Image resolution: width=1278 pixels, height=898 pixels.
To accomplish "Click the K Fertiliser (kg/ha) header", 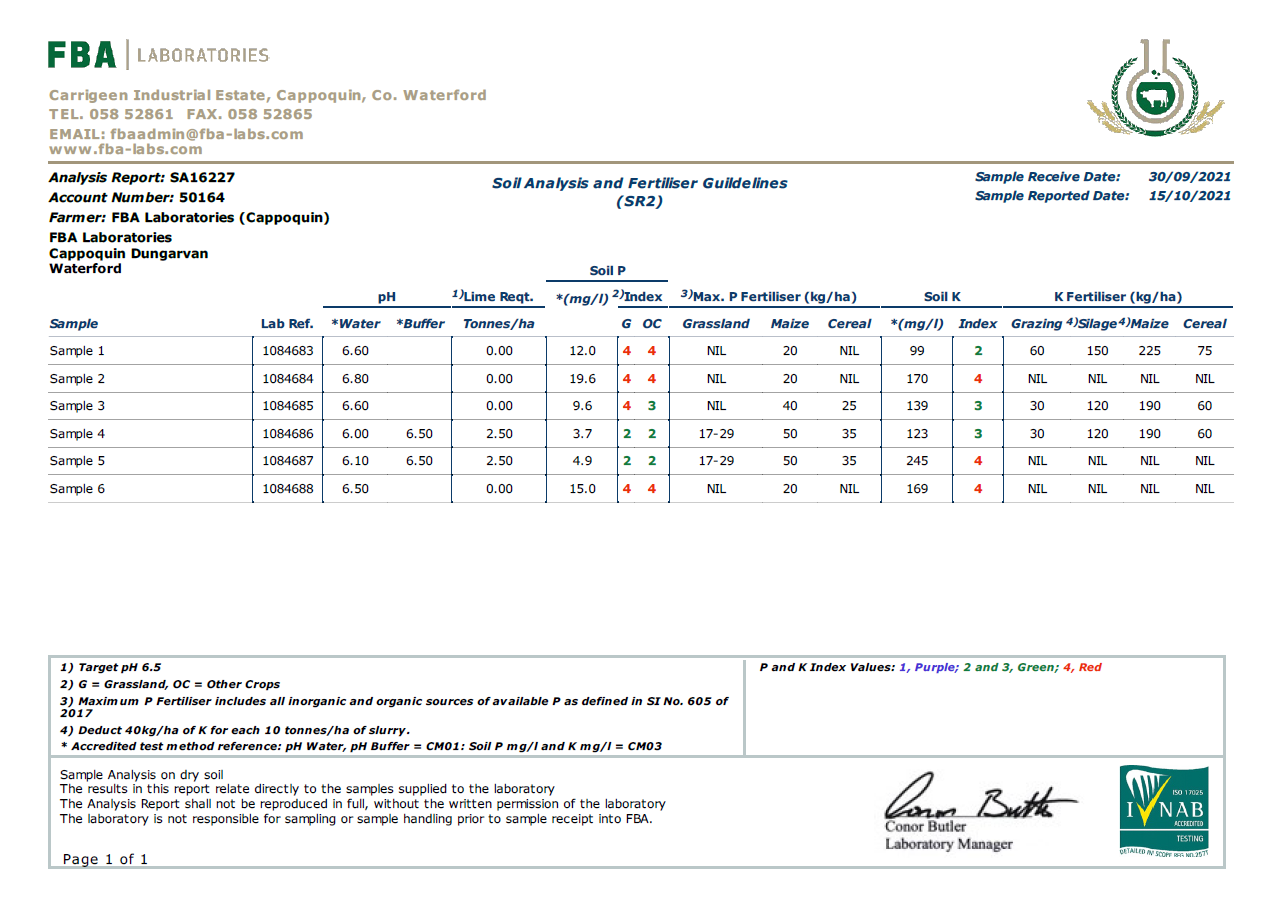I will [x=1117, y=296].
